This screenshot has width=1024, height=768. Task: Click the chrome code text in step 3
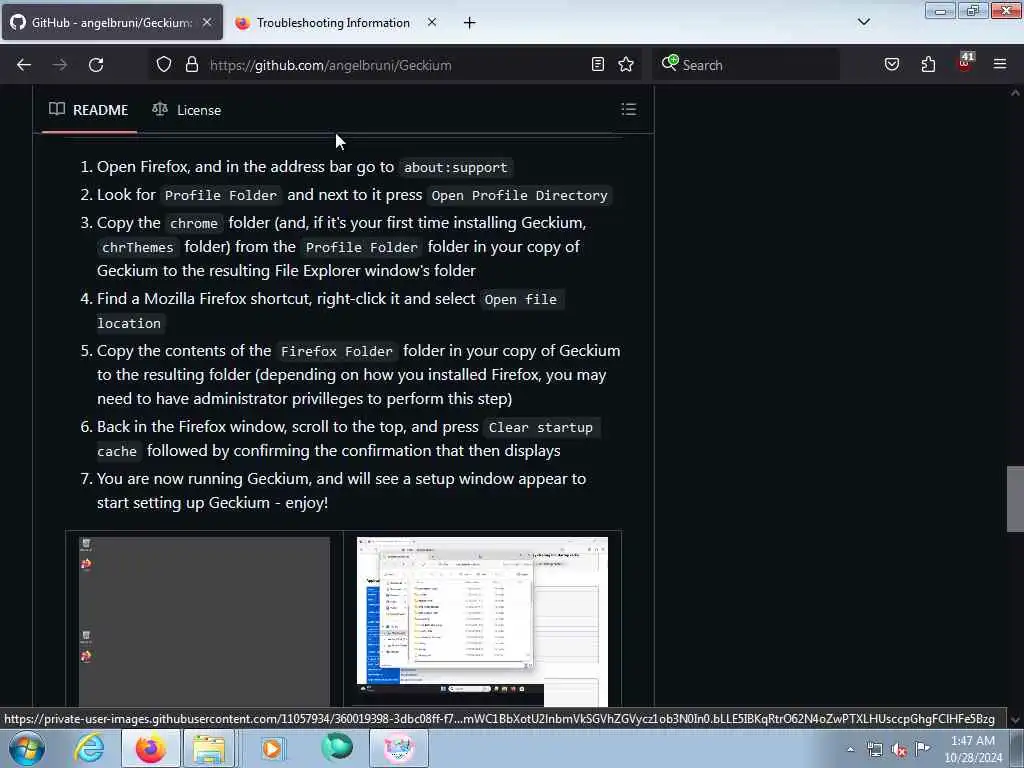(194, 223)
